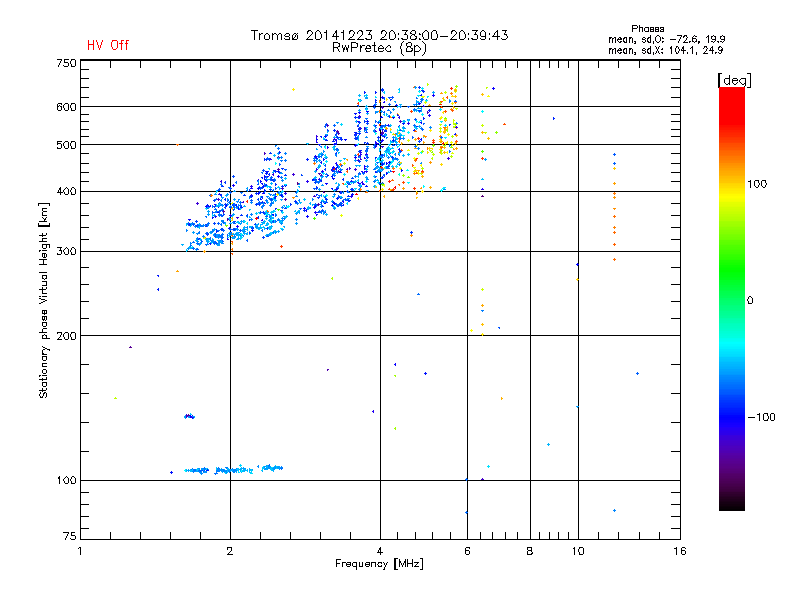Click the RwPretec (8p) subtitle

tap(380, 48)
